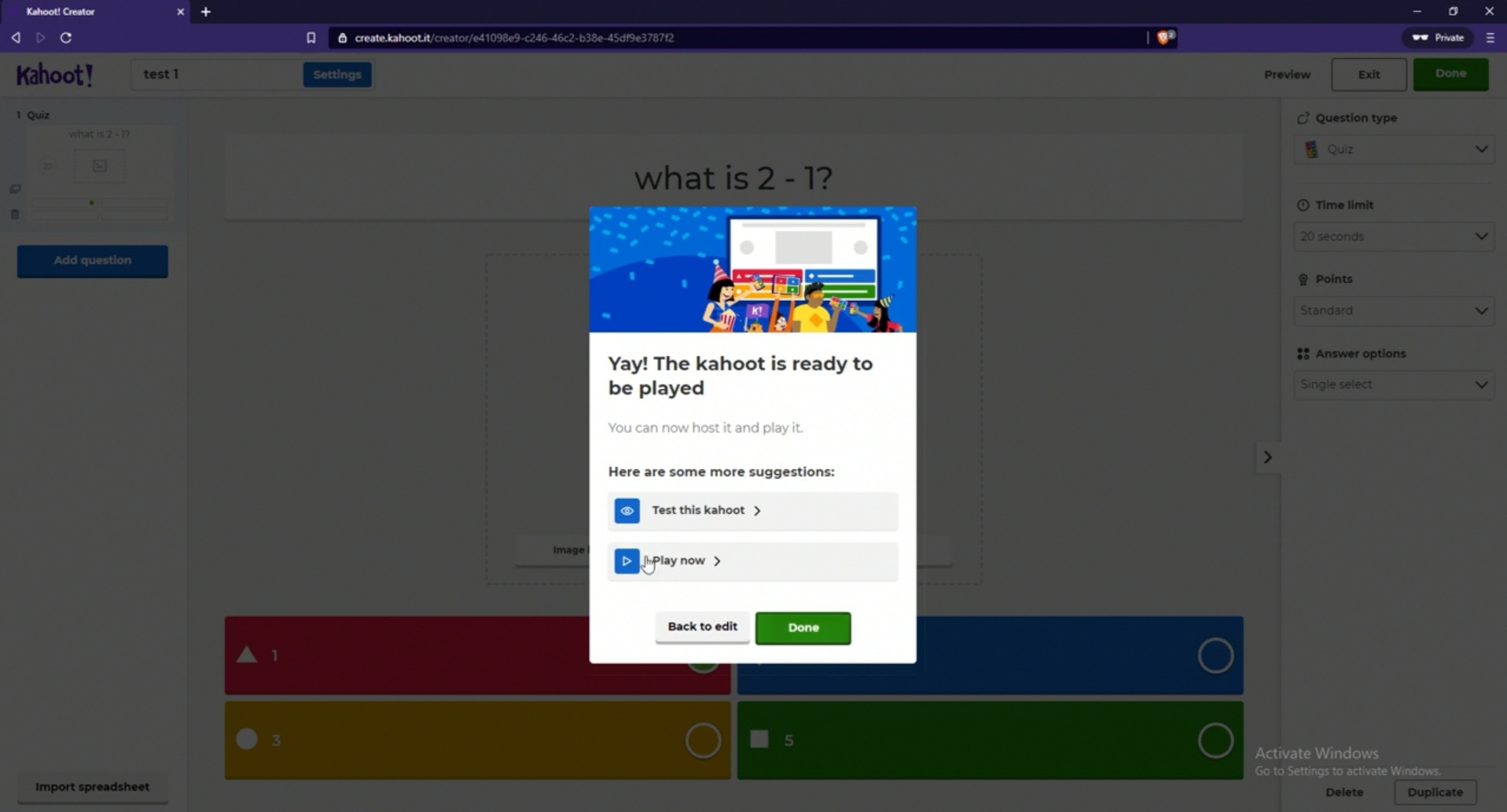The width and height of the screenshot is (1507, 812).
Task: Click the blue play icon beside Play now
Action: 627,561
